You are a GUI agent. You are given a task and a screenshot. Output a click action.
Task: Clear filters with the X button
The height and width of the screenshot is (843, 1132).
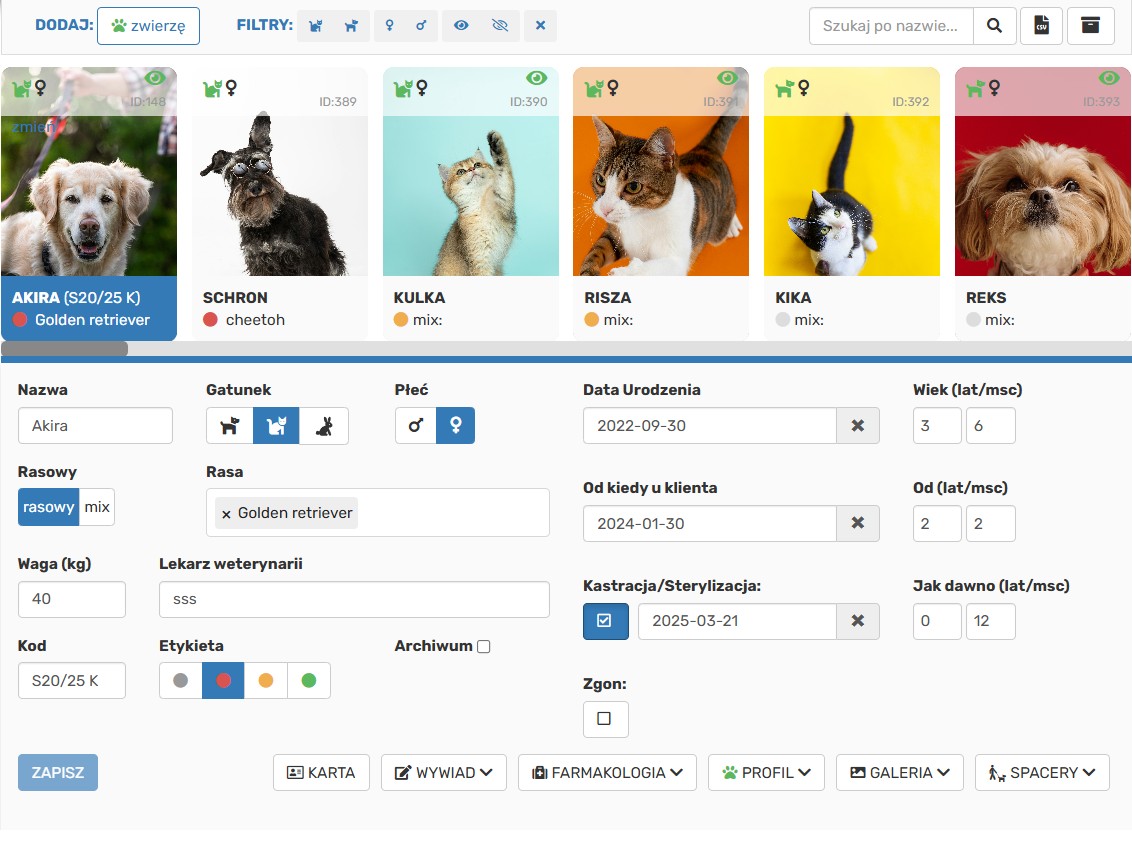pos(540,26)
